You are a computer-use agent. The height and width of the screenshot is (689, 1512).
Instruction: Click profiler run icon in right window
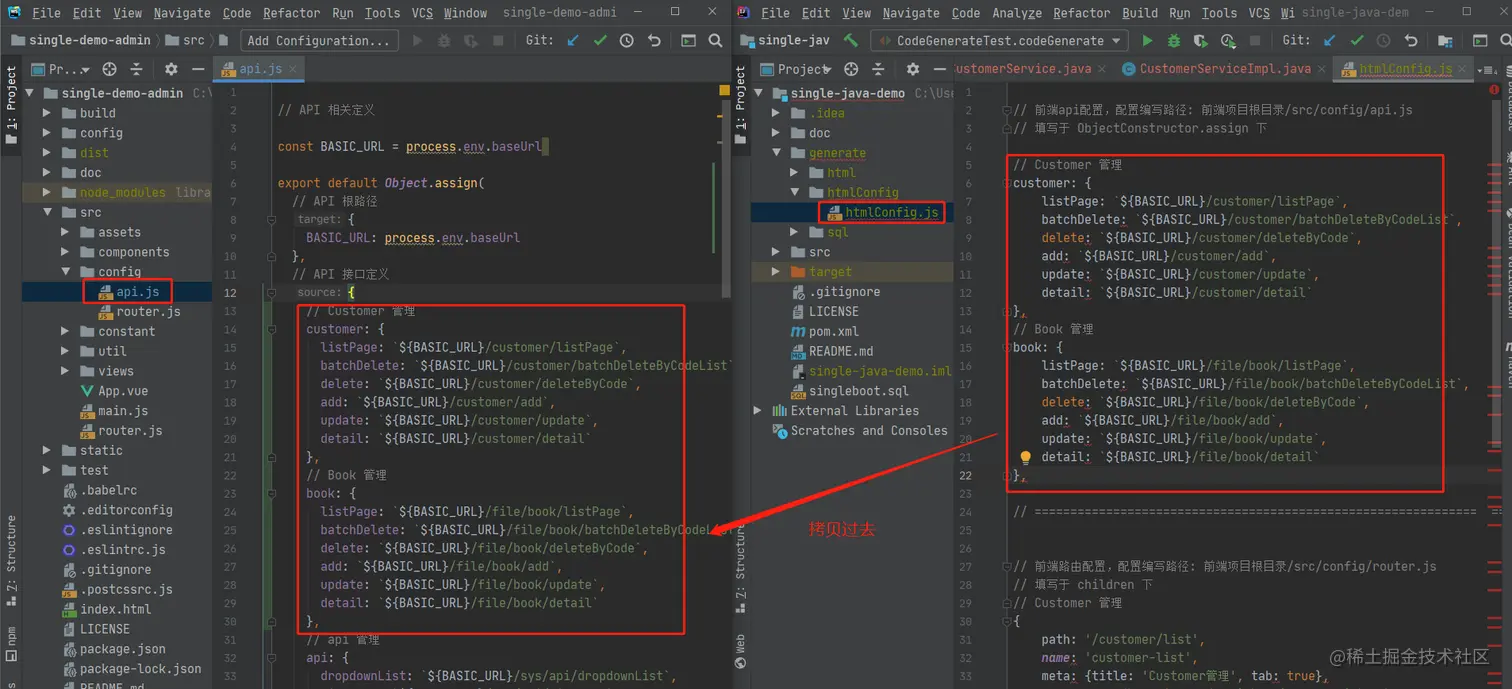[x=1227, y=41]
